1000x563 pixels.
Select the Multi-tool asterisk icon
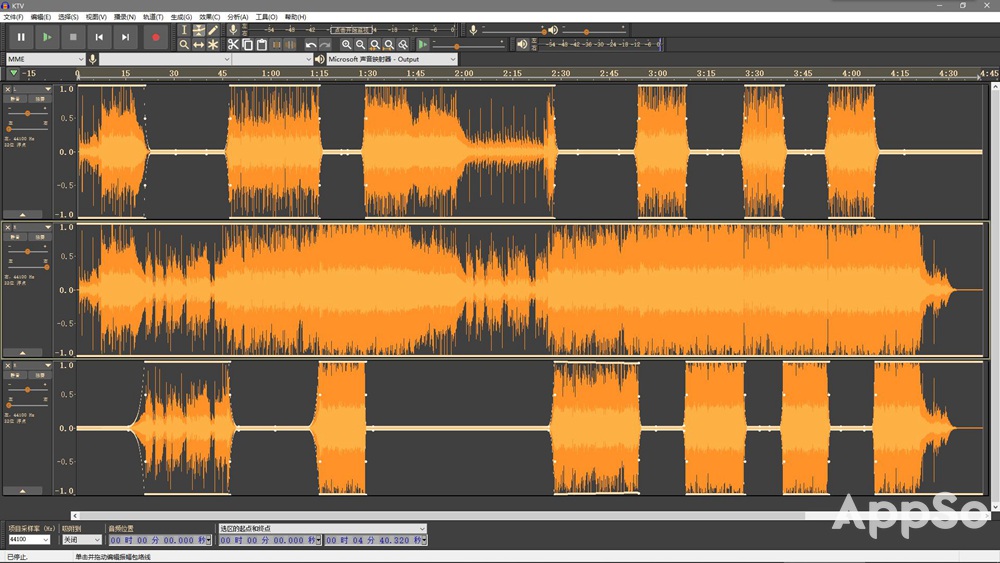[x=213, y=45]
